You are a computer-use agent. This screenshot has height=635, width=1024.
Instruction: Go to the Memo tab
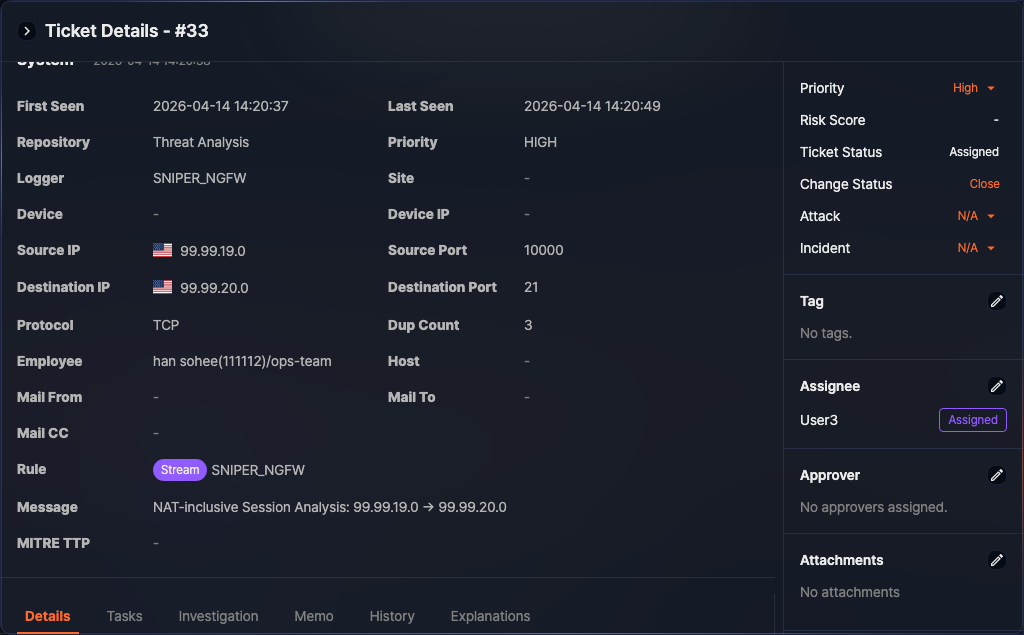314,616
